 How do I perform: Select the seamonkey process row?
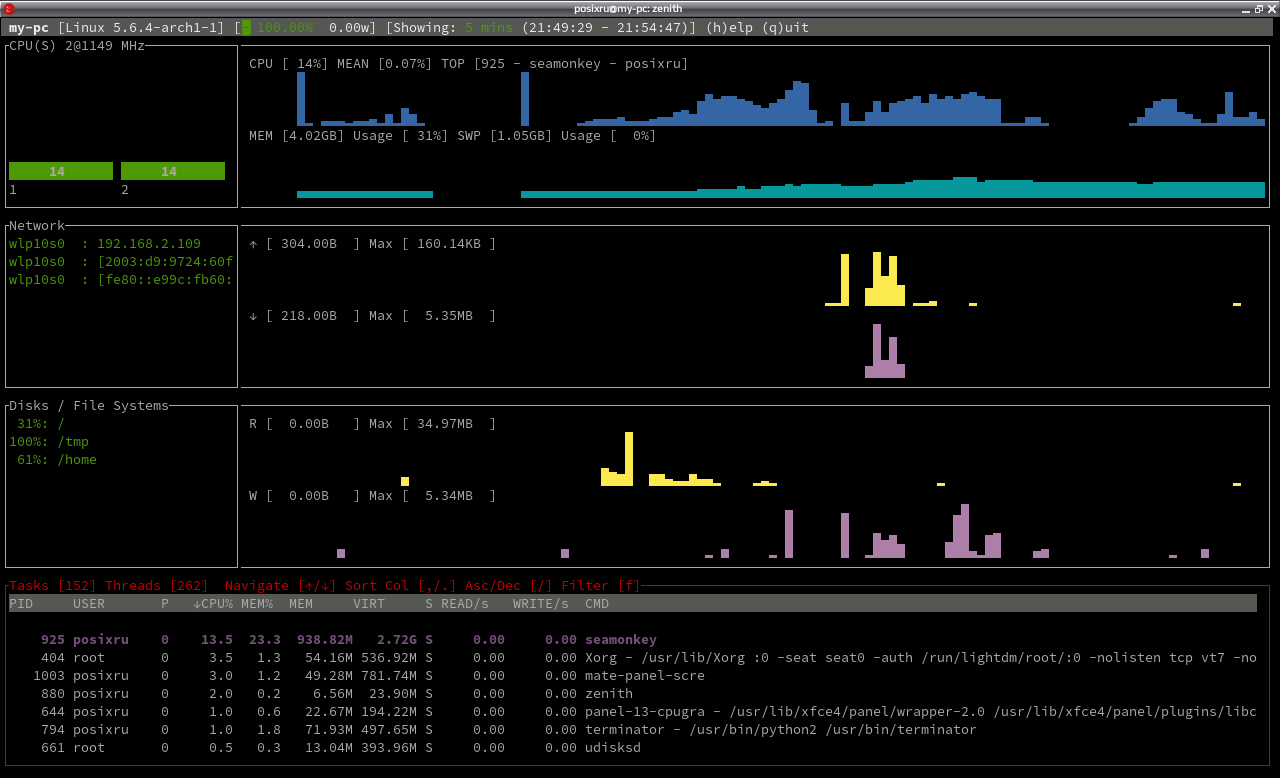tap(633, 640)
